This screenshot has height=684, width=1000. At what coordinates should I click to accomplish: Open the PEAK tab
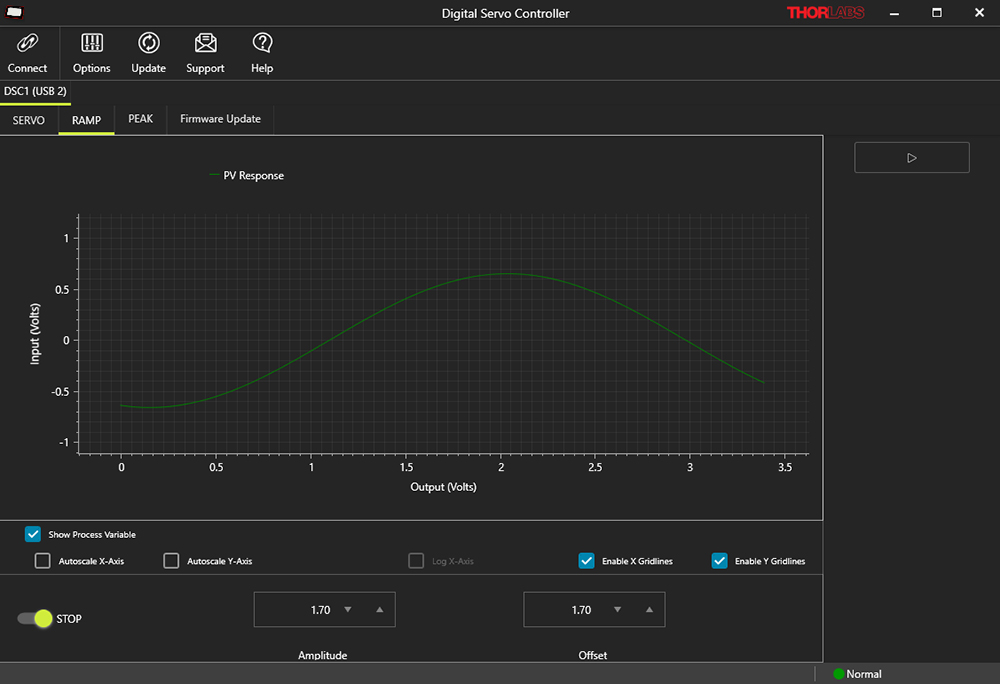(140, 119)
